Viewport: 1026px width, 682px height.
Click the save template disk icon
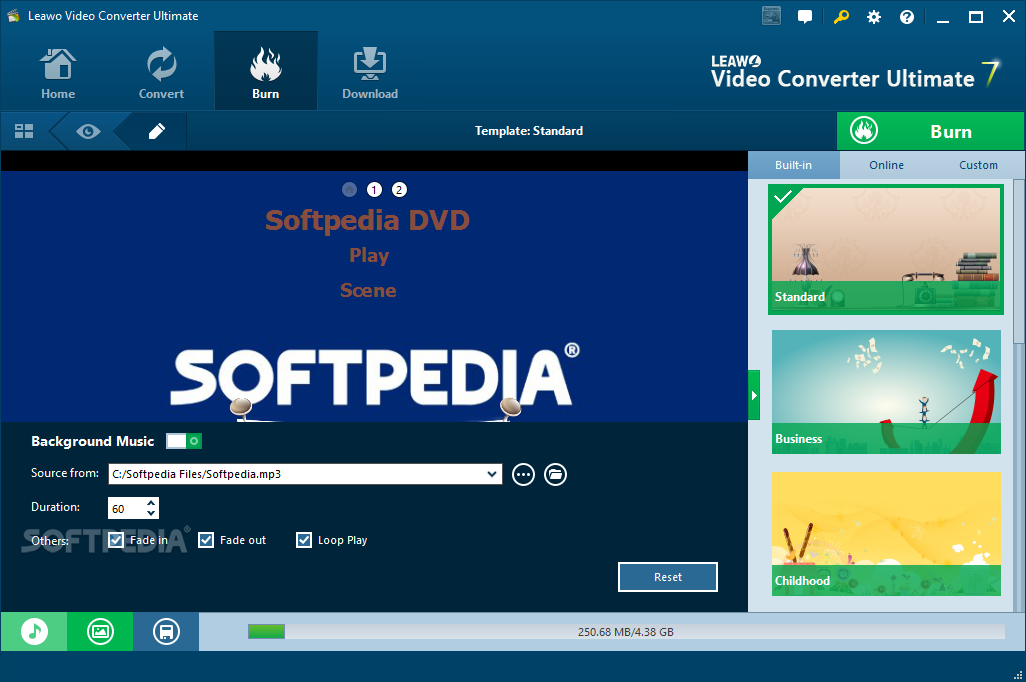(x=166, y=632)
